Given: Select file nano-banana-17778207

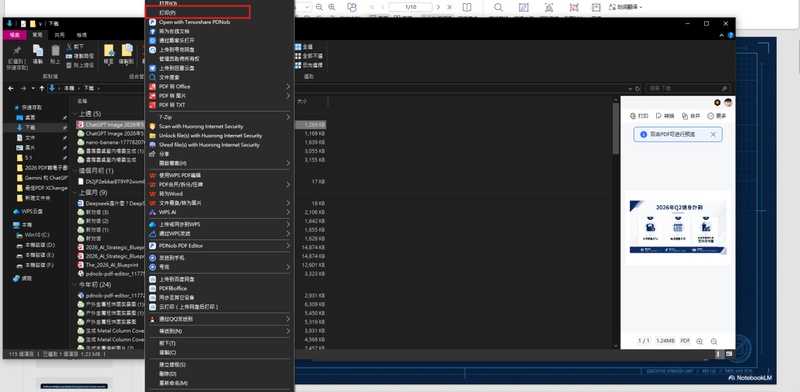Looking at the screenshot, I should pyautogui.click(x=111, y=142).
